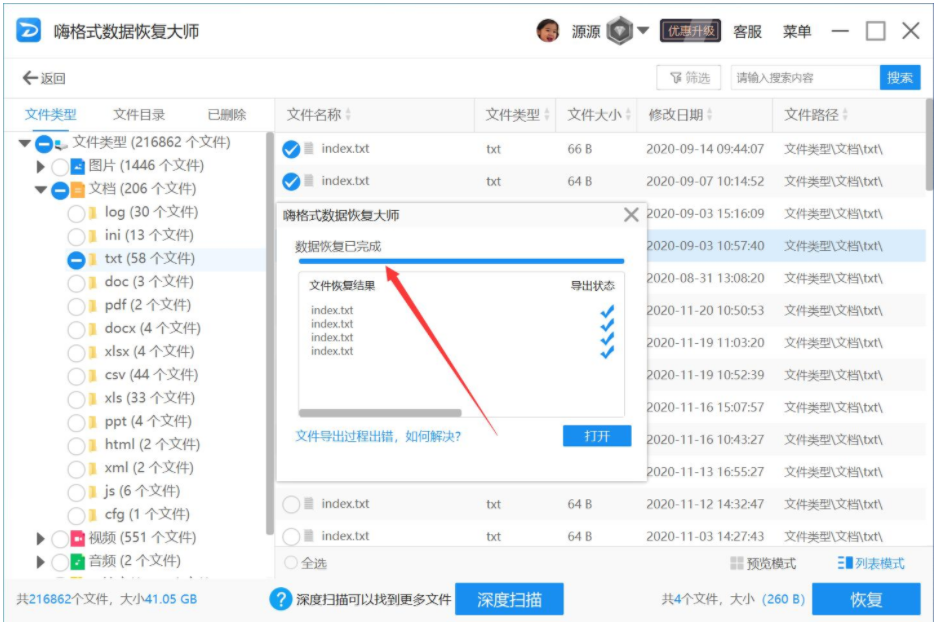
Task: Open the 菜单 menu
Action: coord(797,31)
